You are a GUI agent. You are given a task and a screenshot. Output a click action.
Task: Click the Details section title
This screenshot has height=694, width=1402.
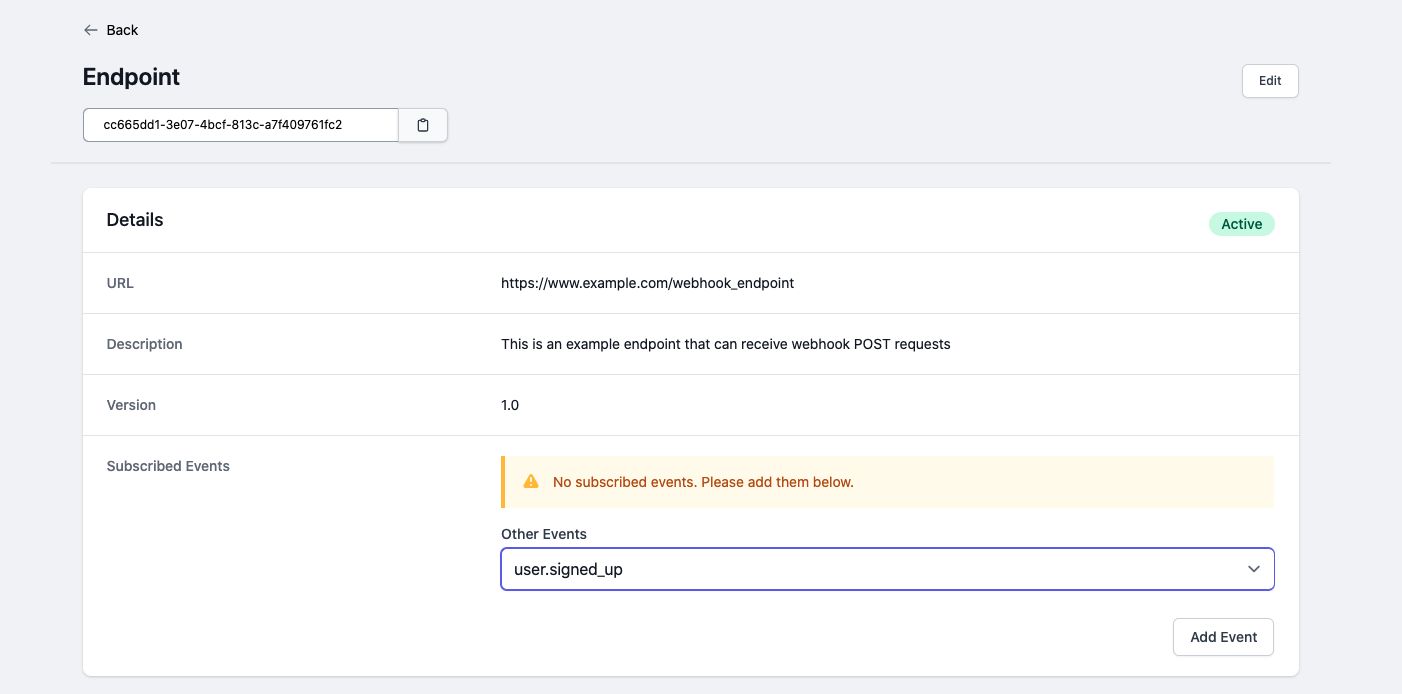(135, 220)
